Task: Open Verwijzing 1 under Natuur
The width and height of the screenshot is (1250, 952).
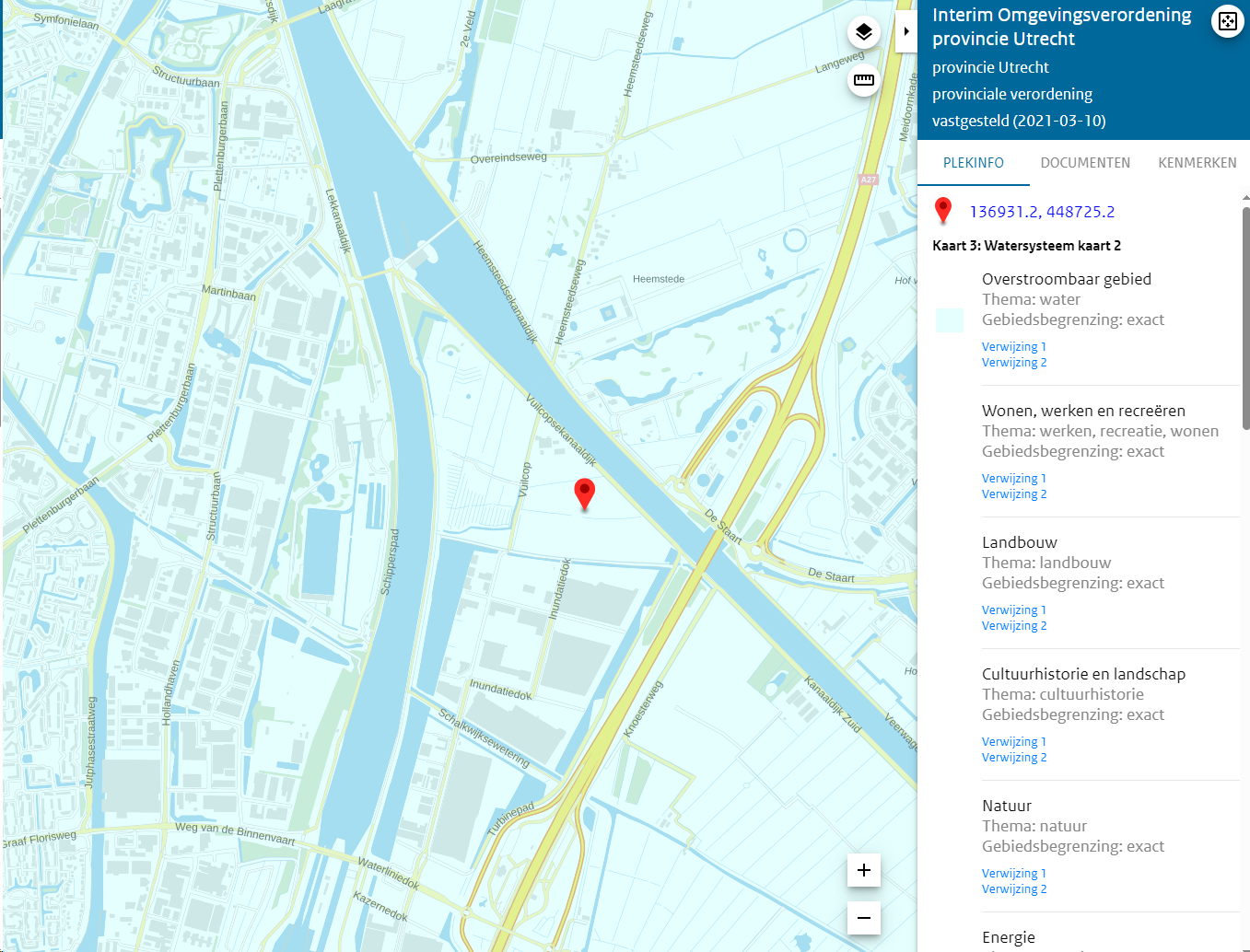Action: tap(1013, 874)
